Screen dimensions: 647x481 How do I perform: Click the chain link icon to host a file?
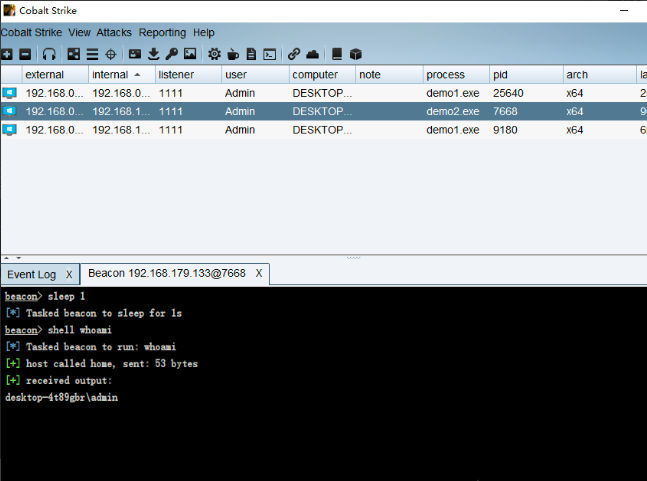click(294, 54)
